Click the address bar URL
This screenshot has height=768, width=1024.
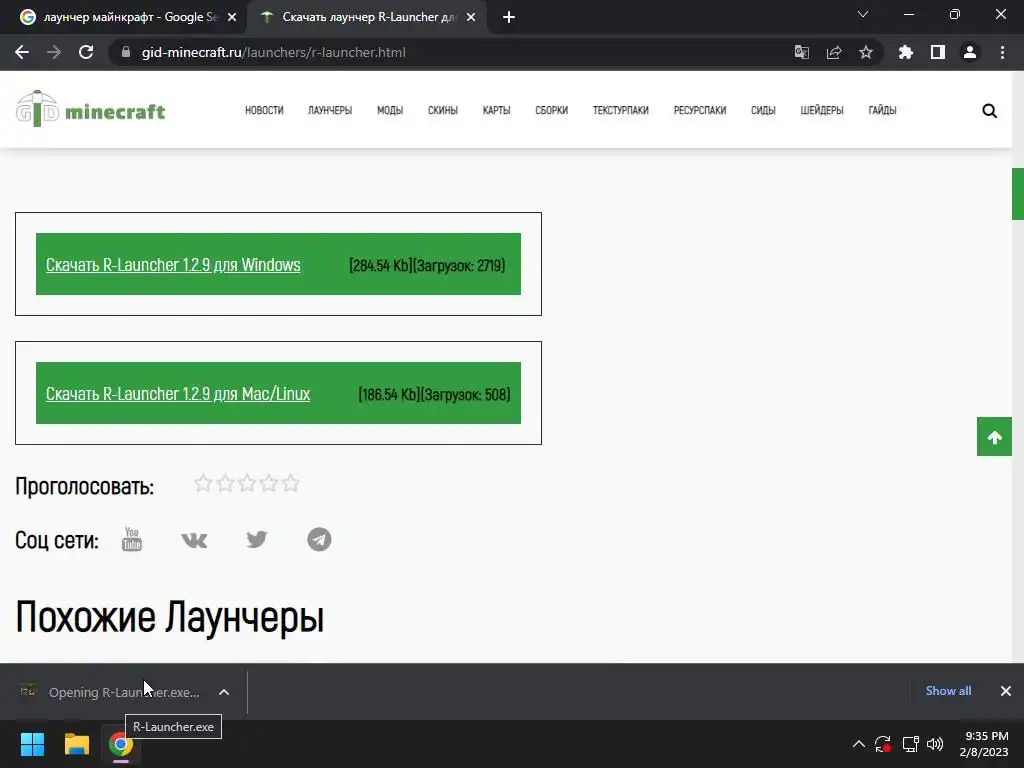coord(274,52)
